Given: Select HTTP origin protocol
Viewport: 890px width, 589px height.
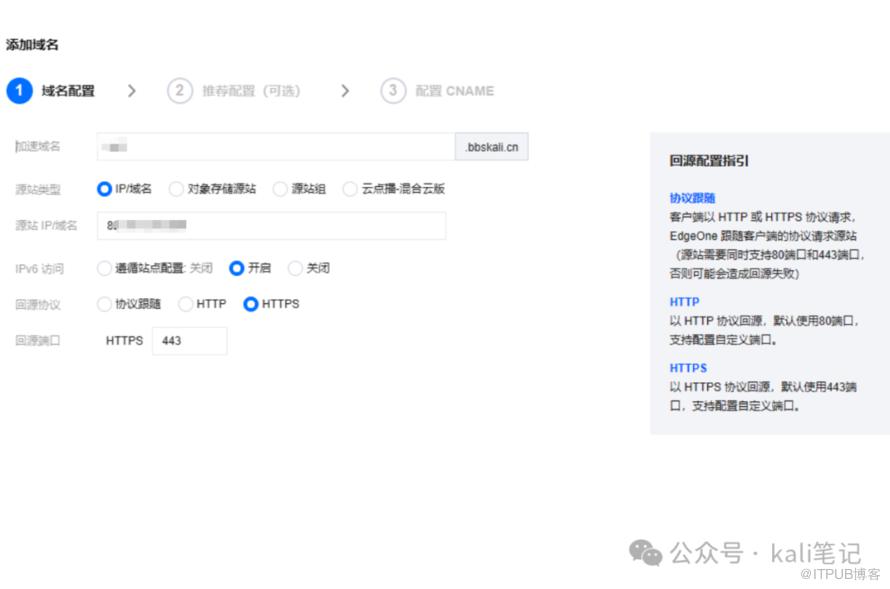Looking at the screenshot, I should [x=185, y=304].
